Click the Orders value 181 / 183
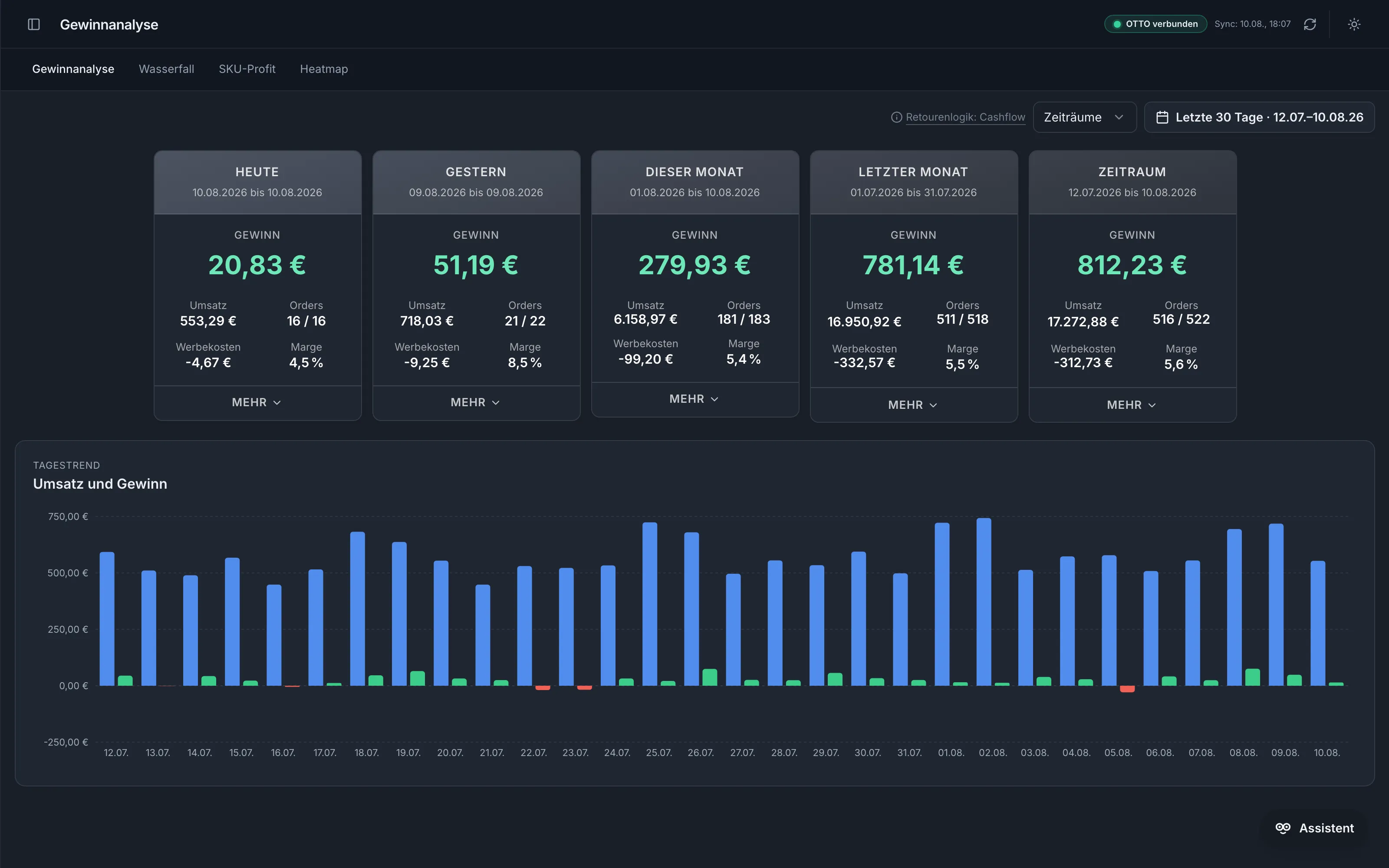This screenshot has height=868, width=1389. coord(744,319)
